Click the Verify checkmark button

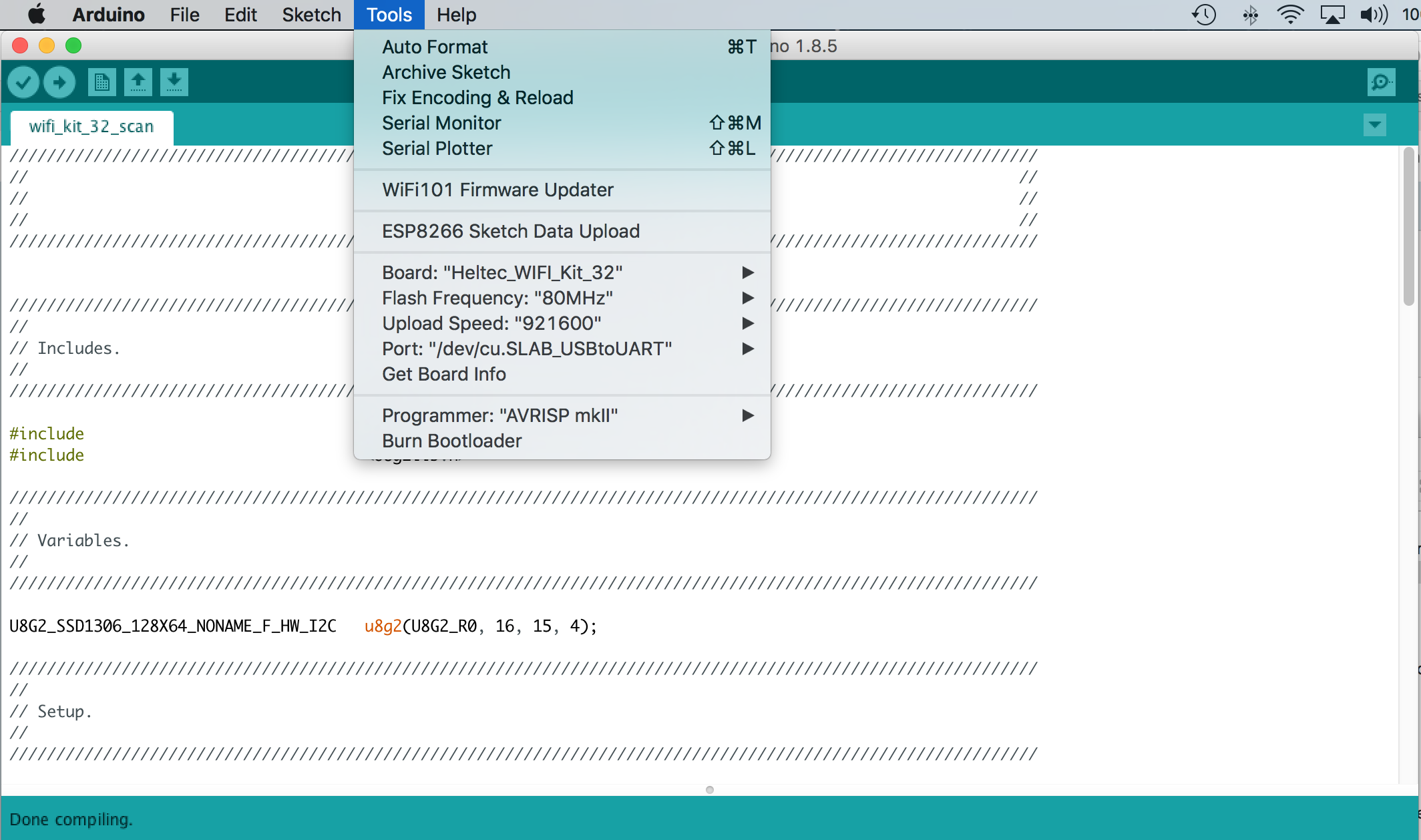coord(23,82)
